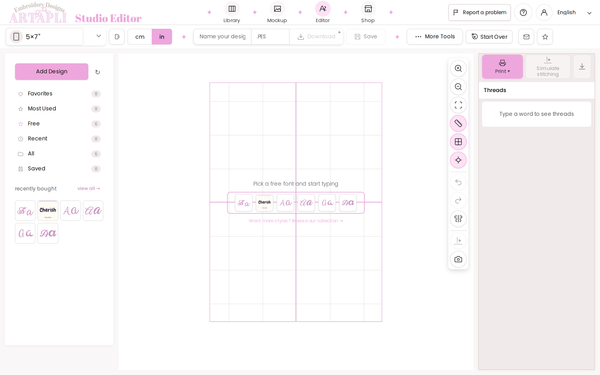Switch units to cm
The image size is (600, 375).
(x=140, y=37)
